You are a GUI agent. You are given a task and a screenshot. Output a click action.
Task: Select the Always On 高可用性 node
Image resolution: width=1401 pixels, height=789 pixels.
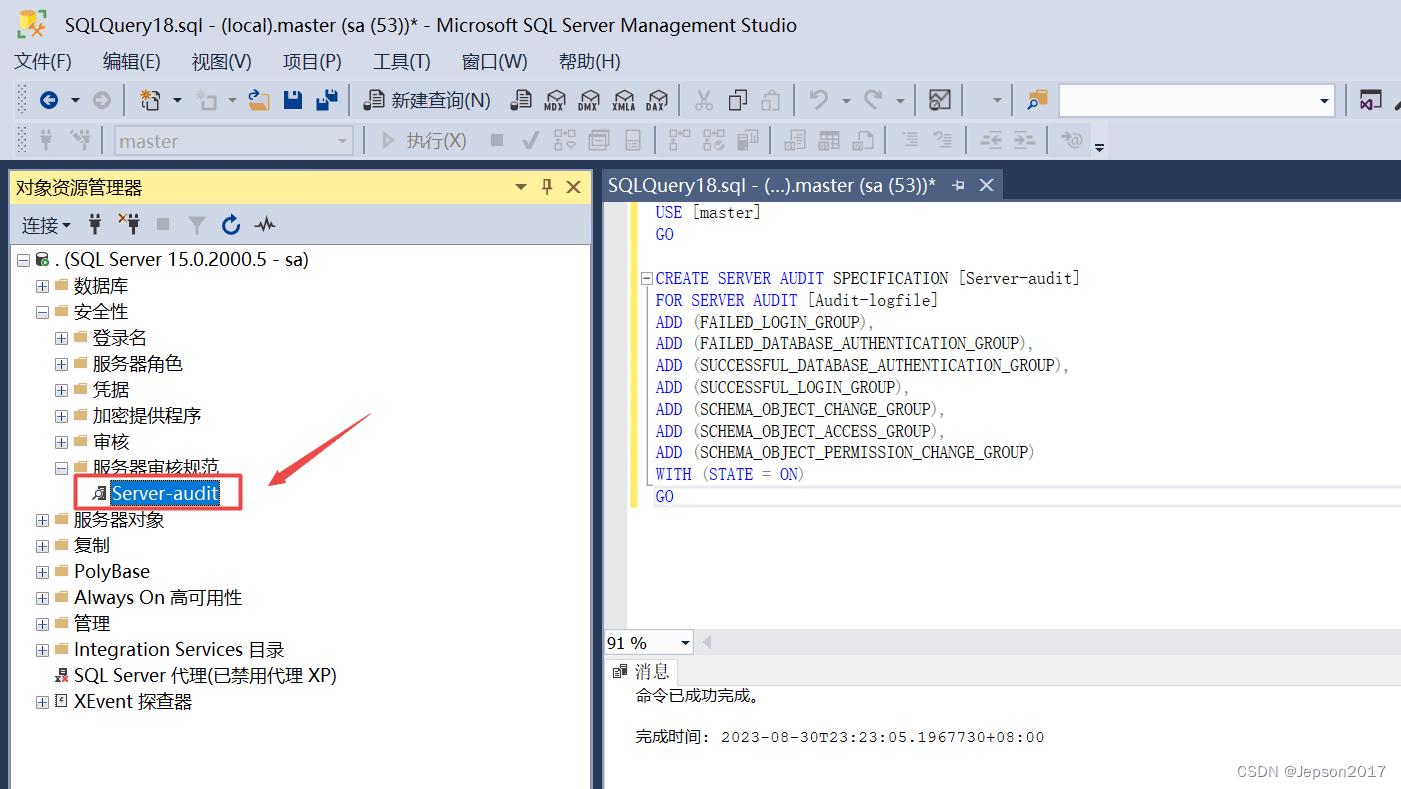pos(158,598)
